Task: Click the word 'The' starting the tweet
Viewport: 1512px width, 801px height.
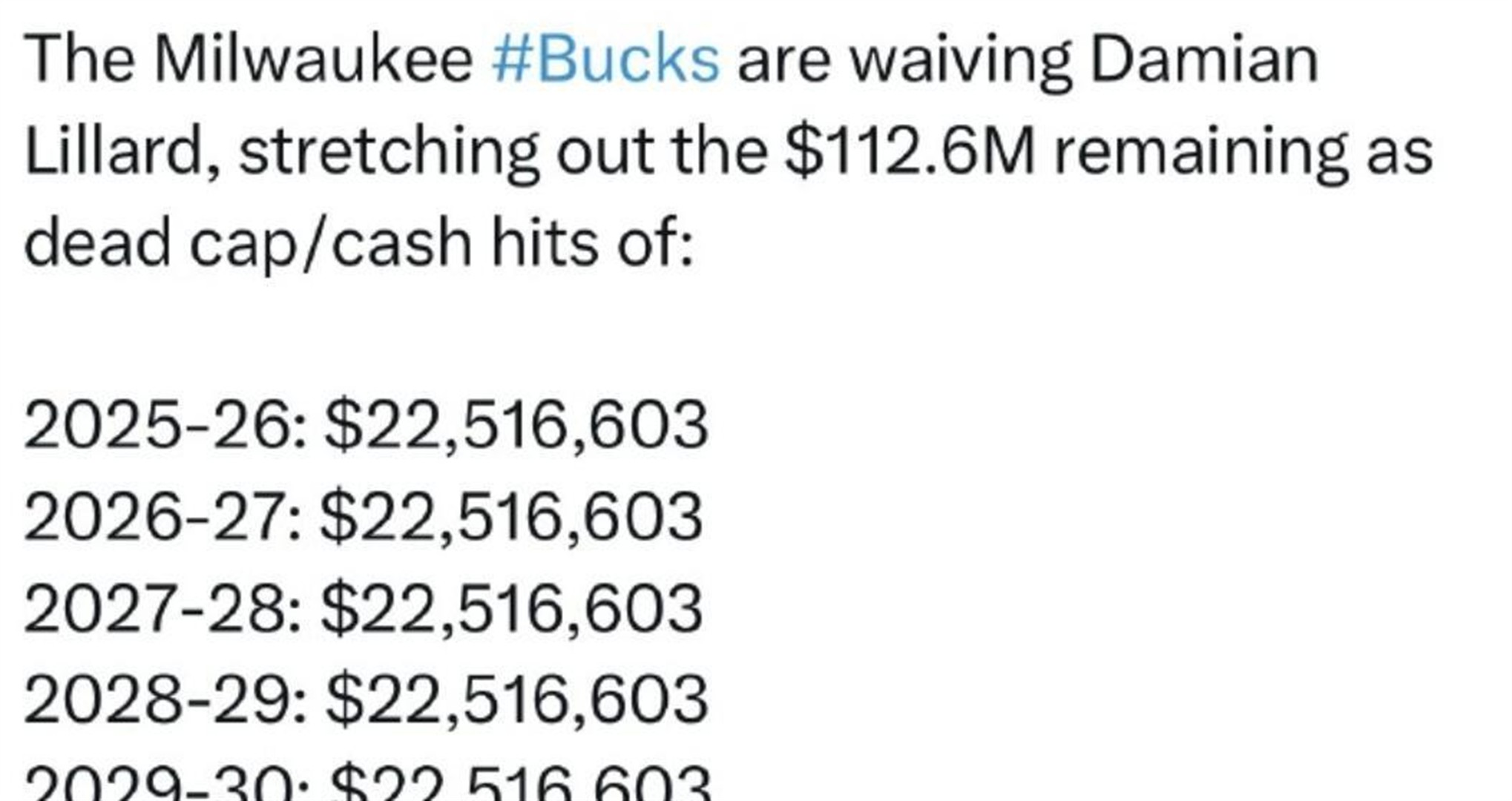Action: pyautogui.click(x=80, y=59)
